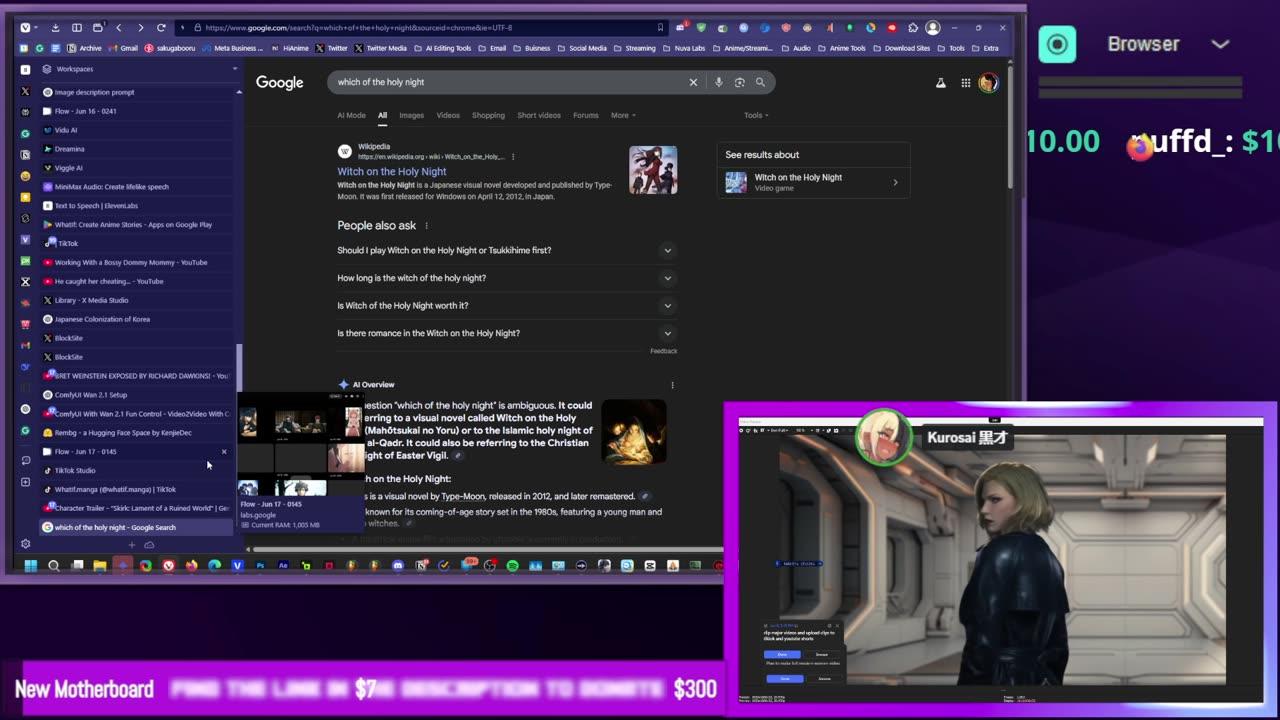Open Vivaldi panel settings gear
The width and height of the screenshot is (1280, 720).
(x=25, y=544)
